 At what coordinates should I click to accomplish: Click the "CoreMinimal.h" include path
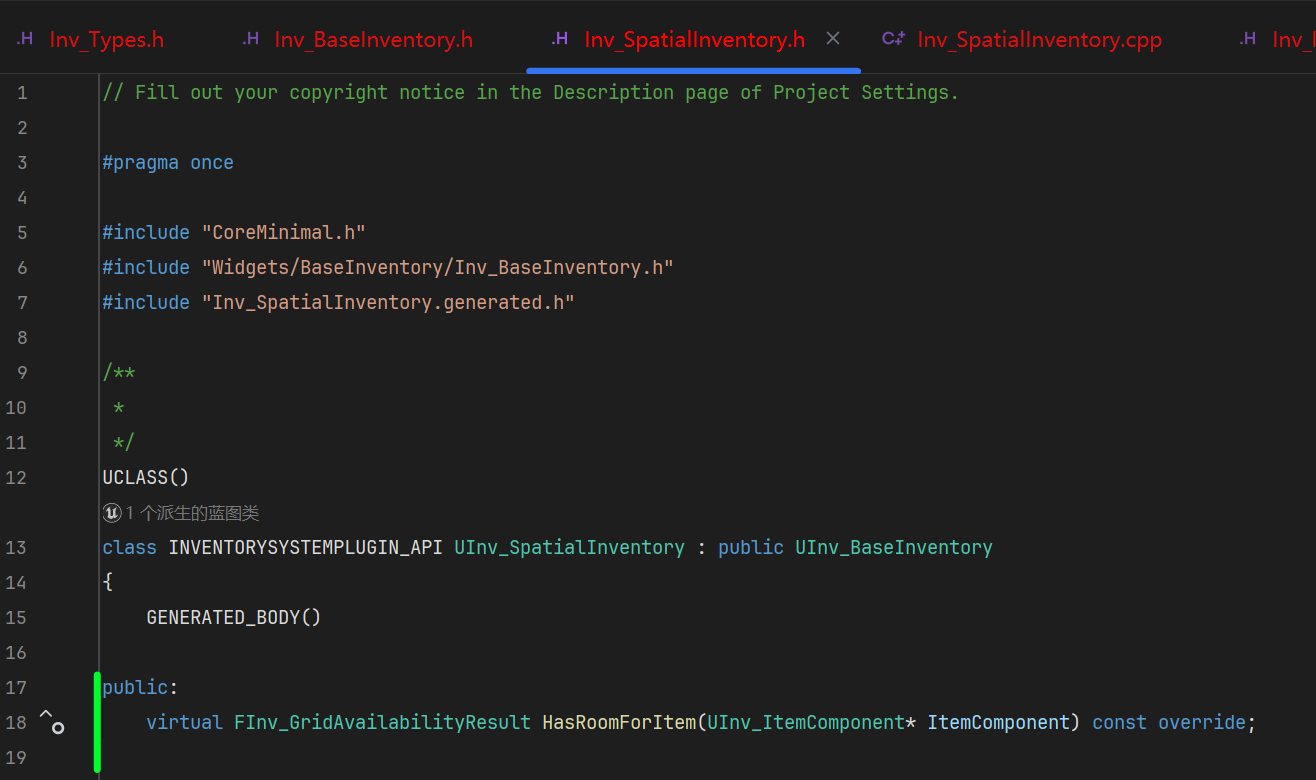click(x=283, y=232)
